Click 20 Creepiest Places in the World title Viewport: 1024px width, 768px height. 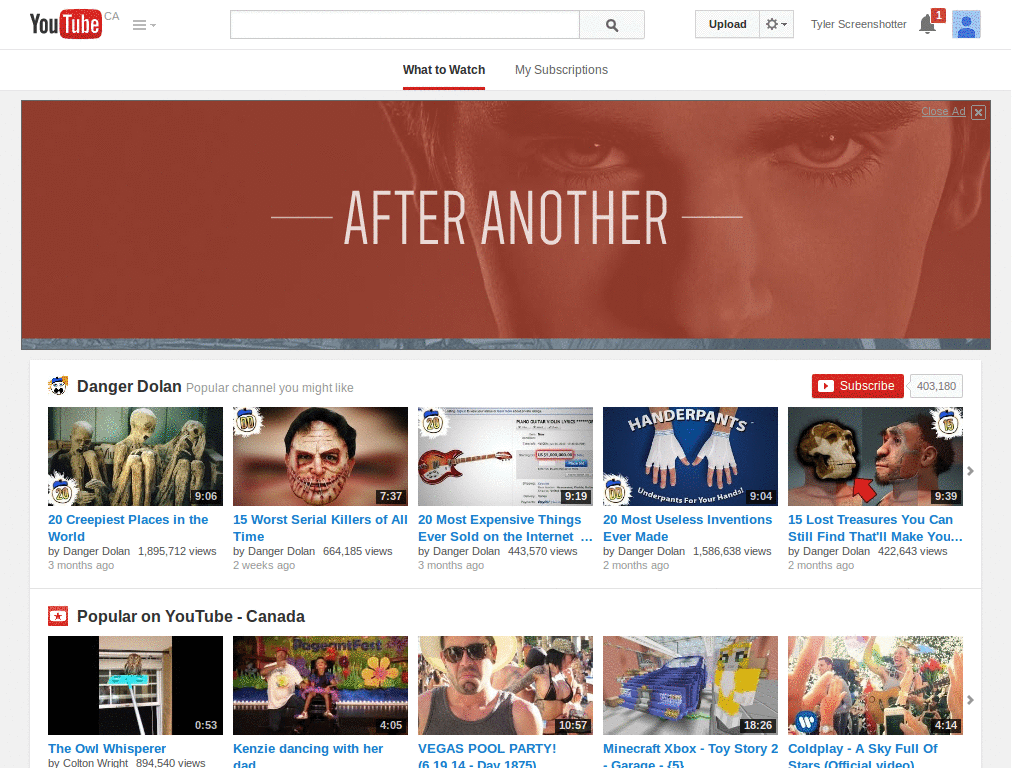(x=128, y=528)
